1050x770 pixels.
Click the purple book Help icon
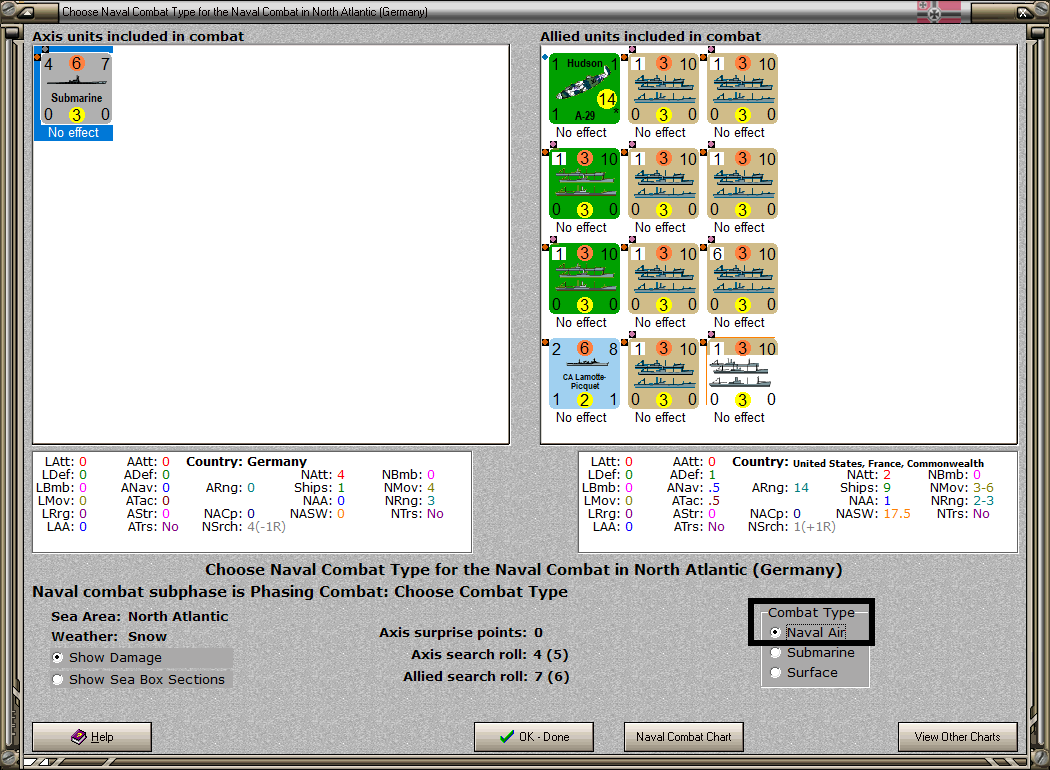click(78, 737)
